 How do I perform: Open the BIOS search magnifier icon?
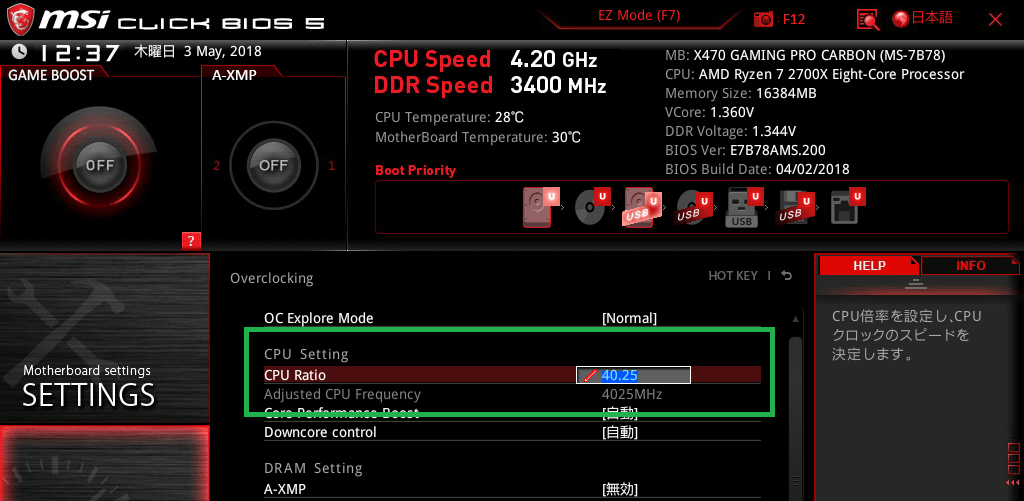point(868,19)
